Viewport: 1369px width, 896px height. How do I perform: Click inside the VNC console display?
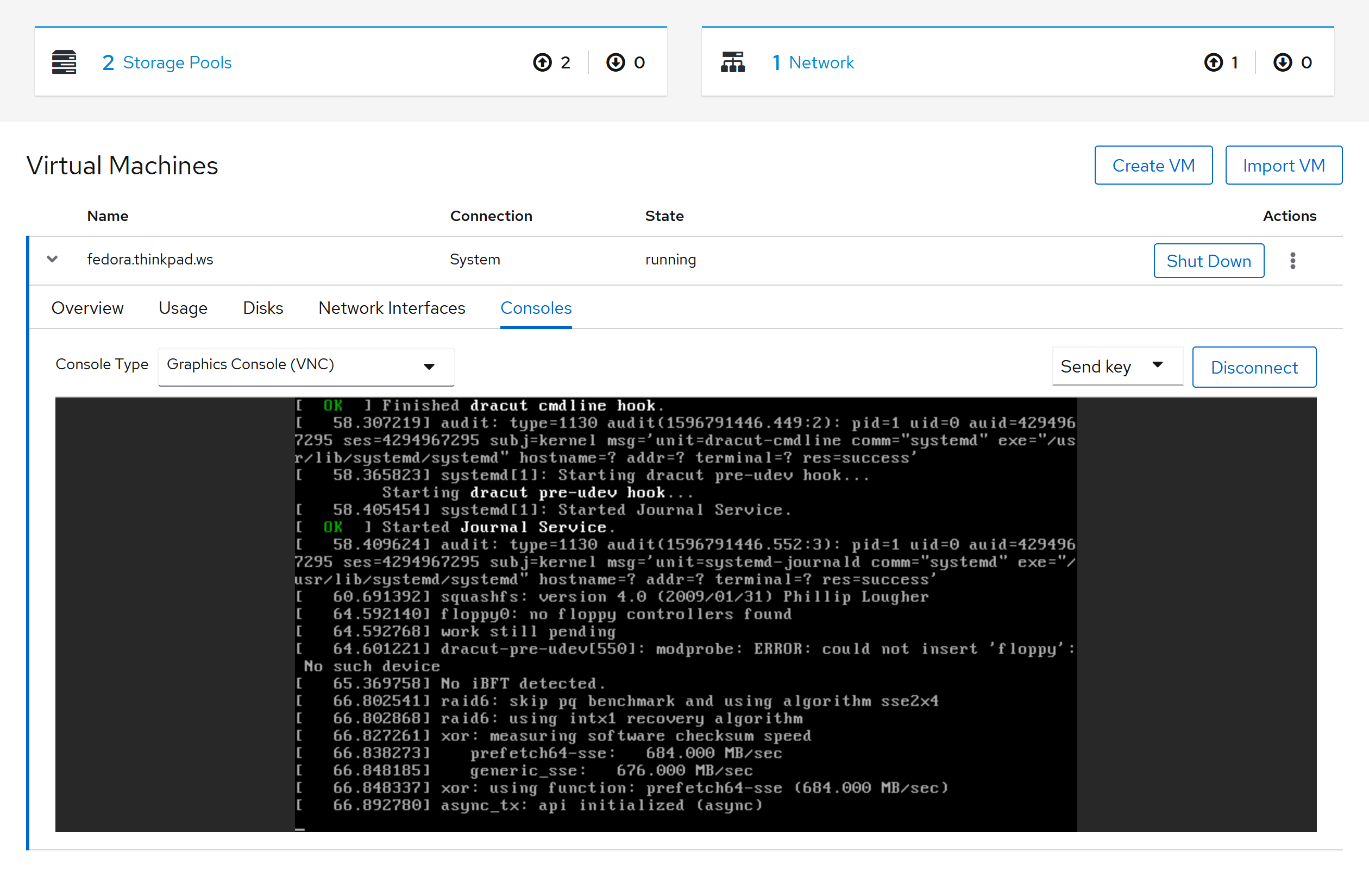[684, 614]
